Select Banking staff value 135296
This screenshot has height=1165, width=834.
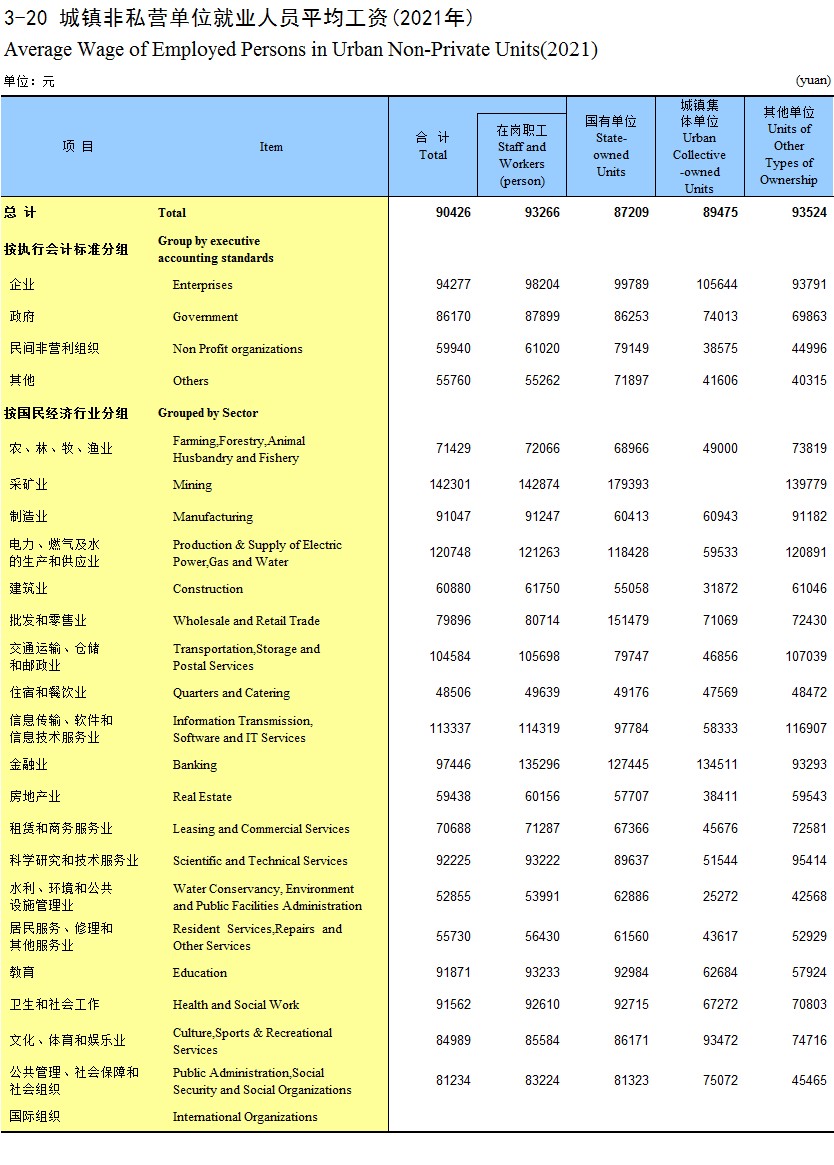[539, 765]
